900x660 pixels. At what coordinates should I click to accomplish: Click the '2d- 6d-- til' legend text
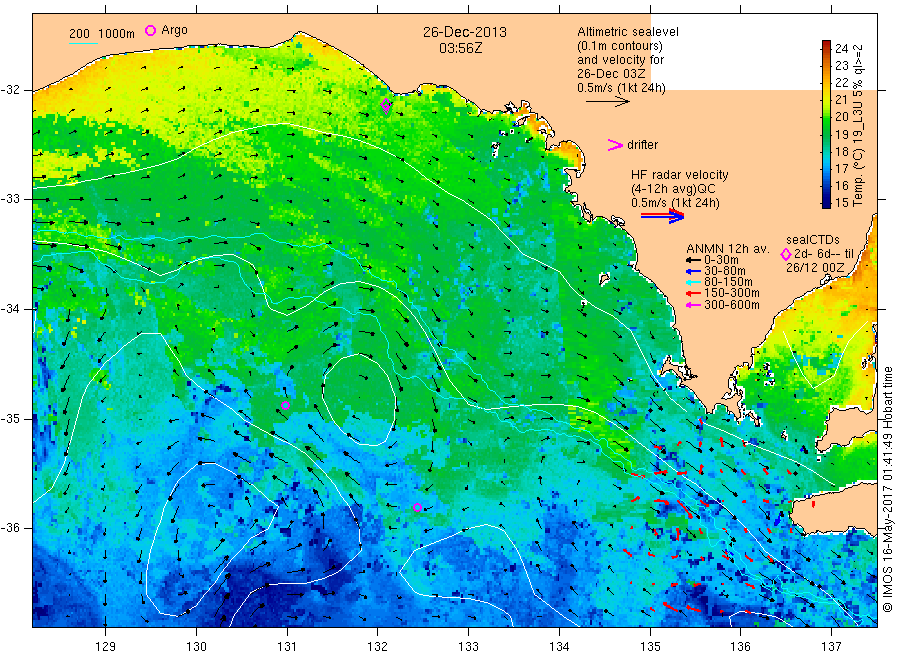pos(824,254)
